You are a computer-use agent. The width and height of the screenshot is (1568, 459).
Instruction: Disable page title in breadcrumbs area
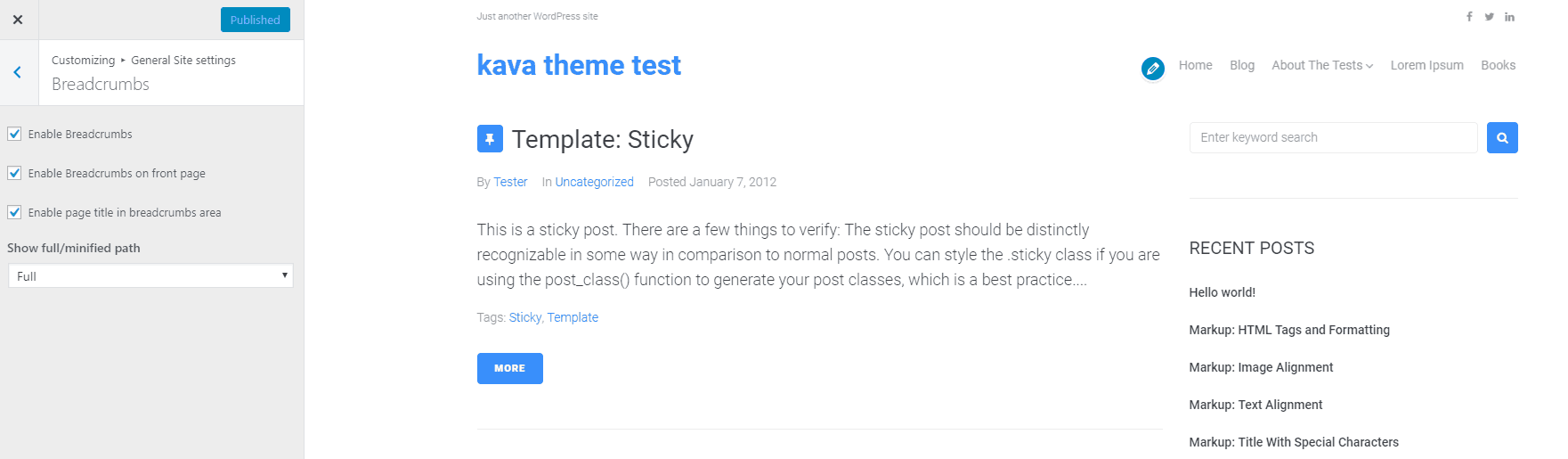[x=14, y=212]
